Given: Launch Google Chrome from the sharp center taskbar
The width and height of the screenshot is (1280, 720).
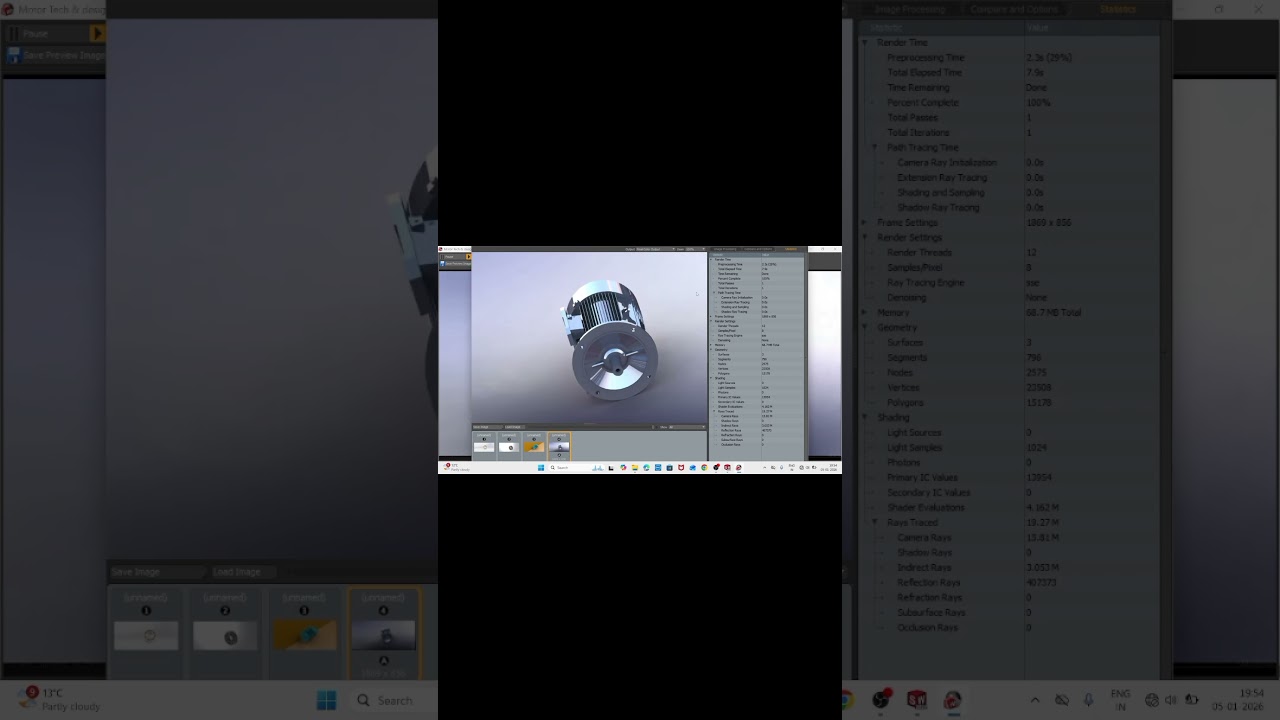Looking at the screenshot, I should tap(704, 468).
